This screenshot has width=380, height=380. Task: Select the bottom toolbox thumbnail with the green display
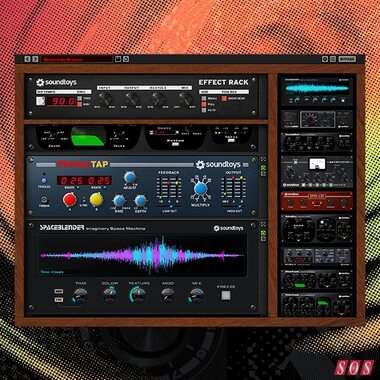[317, 304]
